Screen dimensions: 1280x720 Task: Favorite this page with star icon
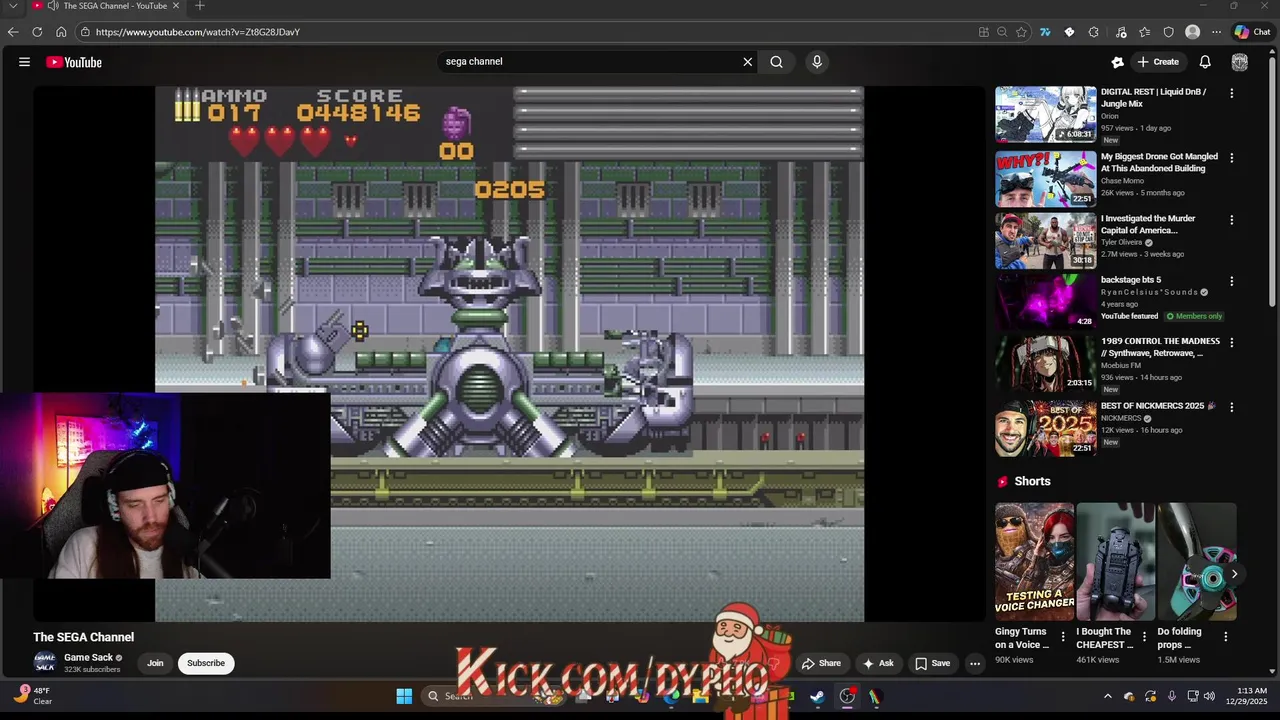tap(1021, 32)
